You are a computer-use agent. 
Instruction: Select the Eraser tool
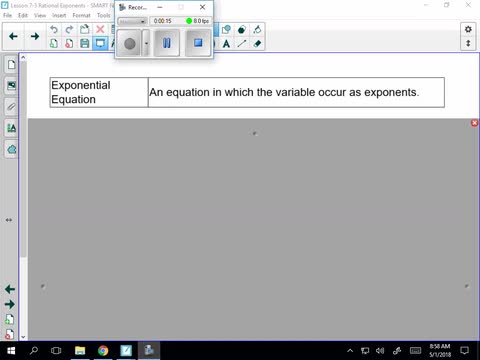[x=257, y=44]
